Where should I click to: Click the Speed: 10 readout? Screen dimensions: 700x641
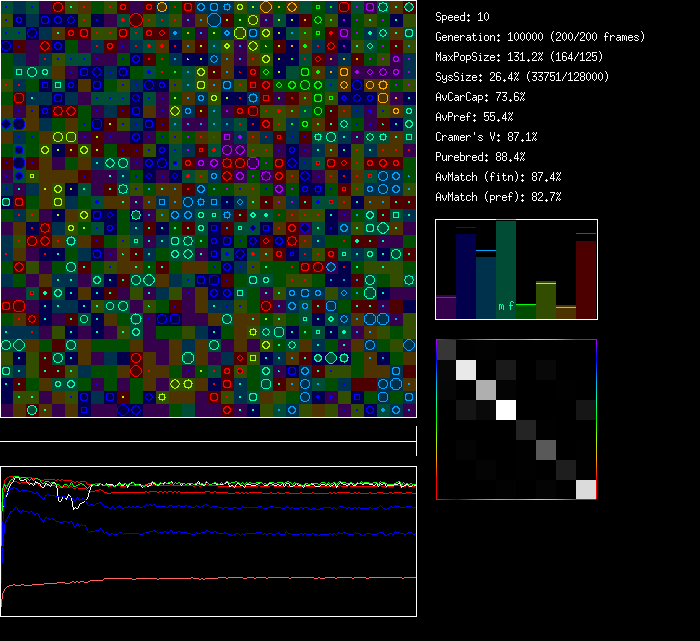coord(462,17)
